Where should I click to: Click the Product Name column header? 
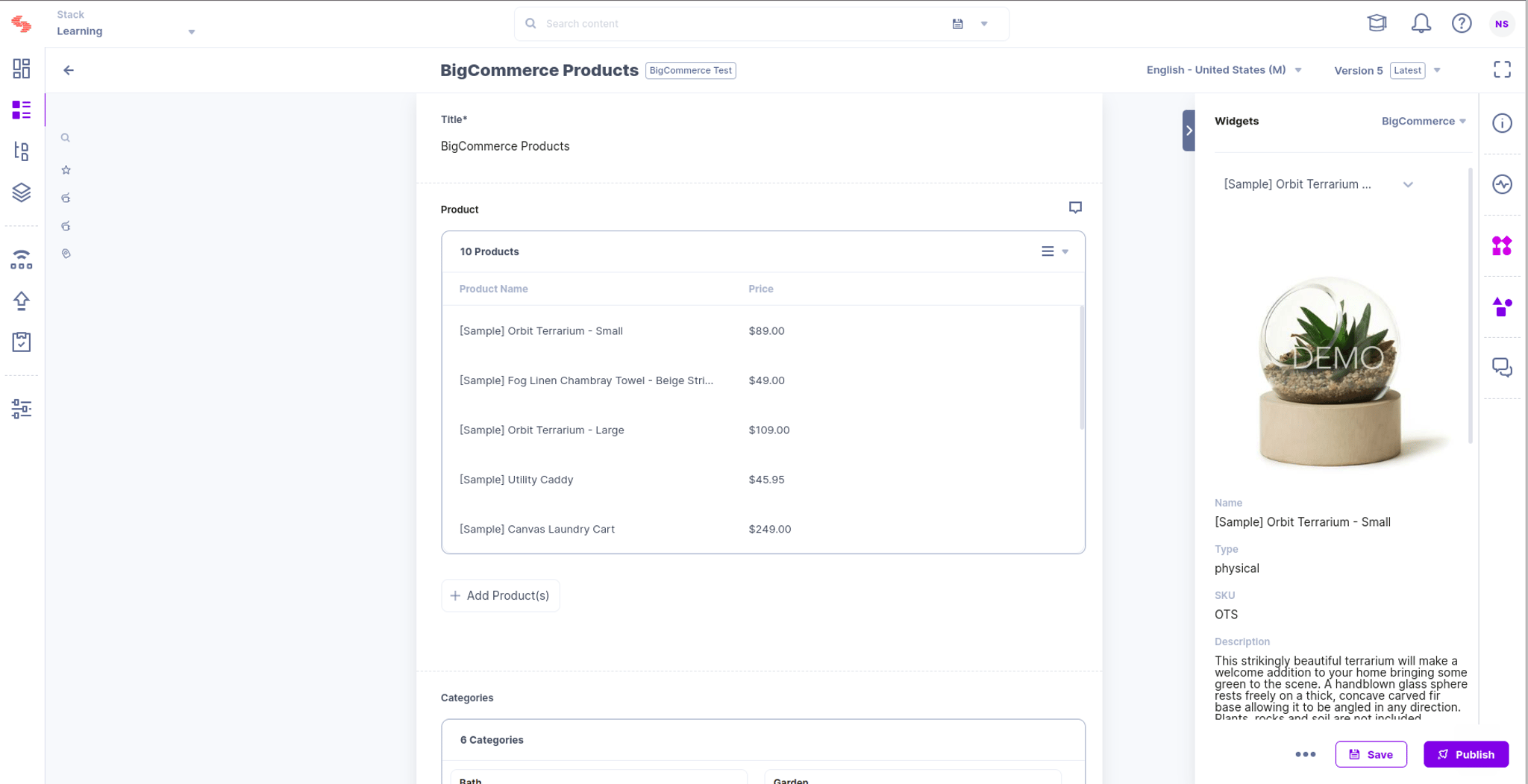click(x=493, y=289)
